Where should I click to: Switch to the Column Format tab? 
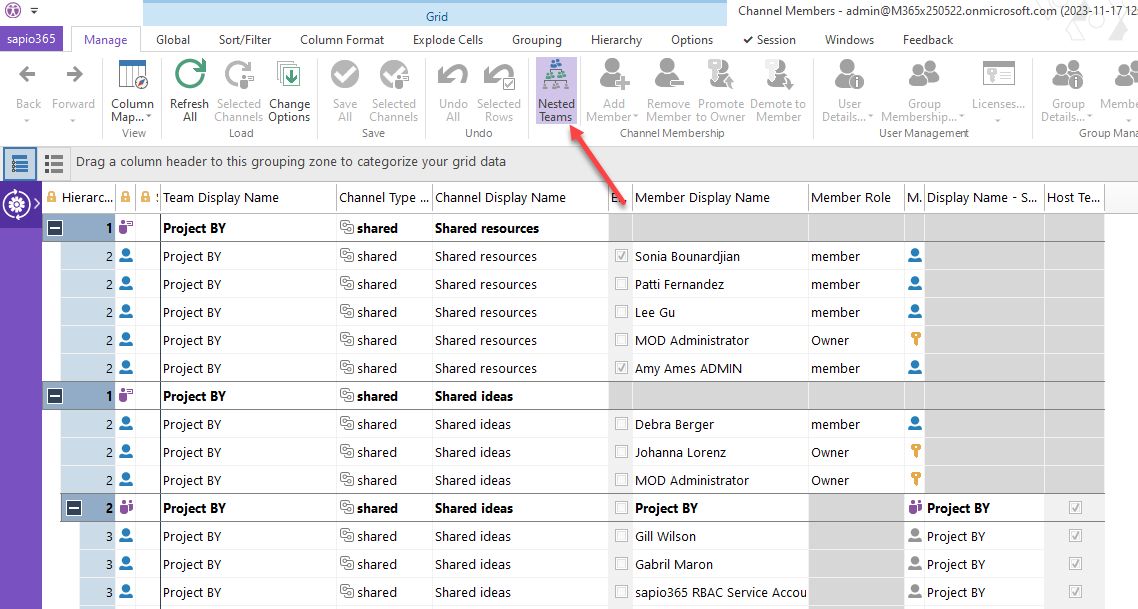[x=342, y=40]
